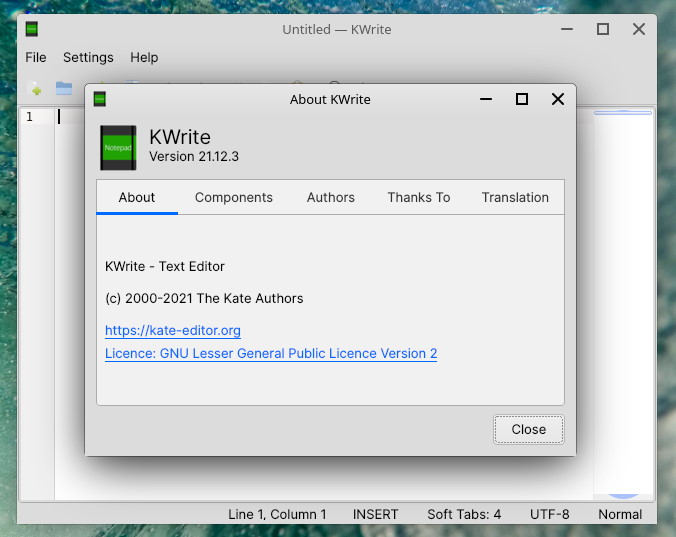Toggle INSERT mode in status bar
The width and height of the screenshot is (676, 537).
click(375, 514)
